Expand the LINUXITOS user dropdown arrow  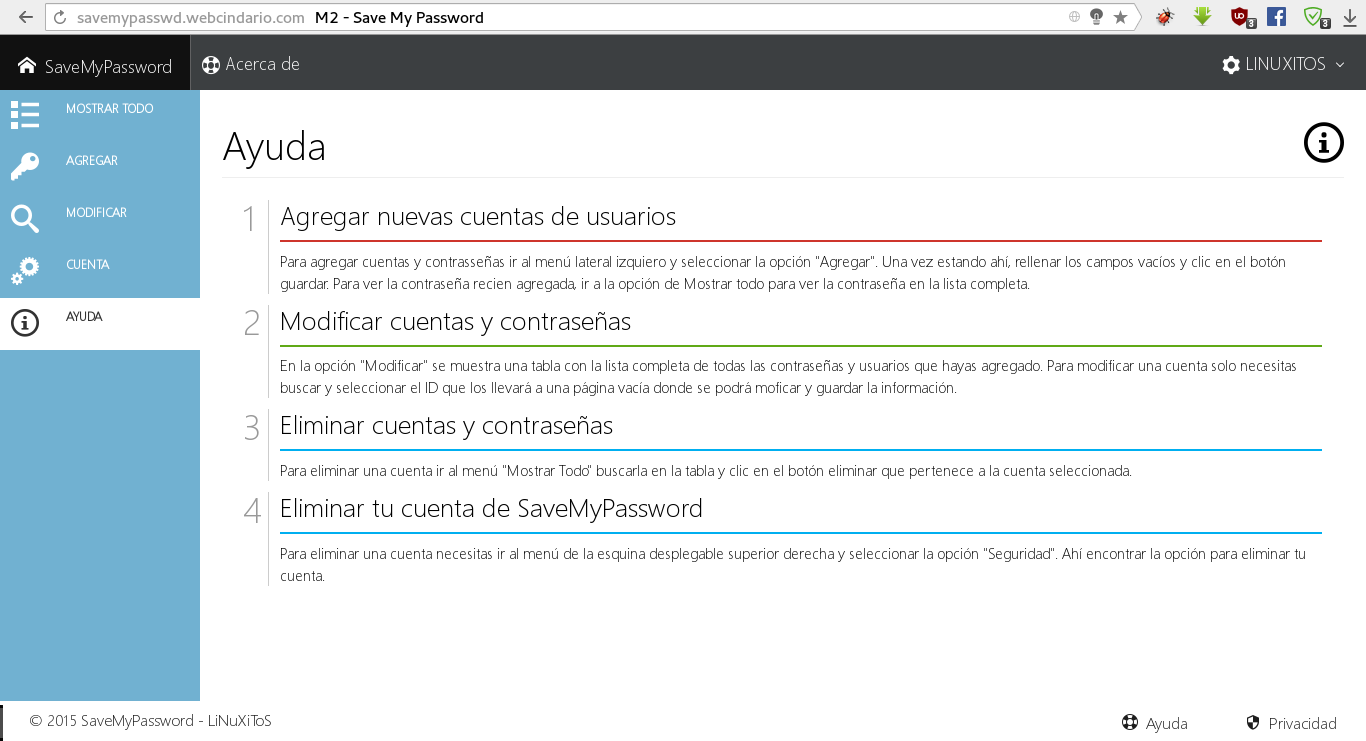click(x=1340, y=65)
